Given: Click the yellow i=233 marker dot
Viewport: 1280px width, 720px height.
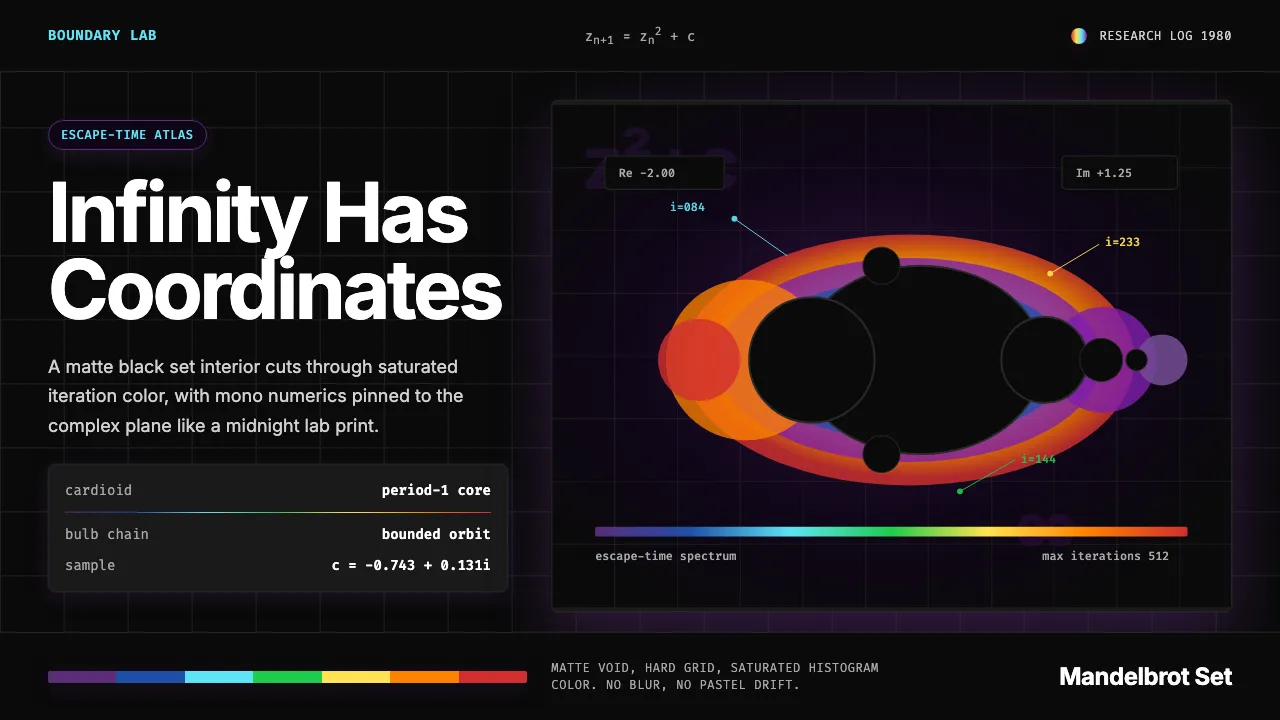Looking at the screenshot, I should 1050,273.
